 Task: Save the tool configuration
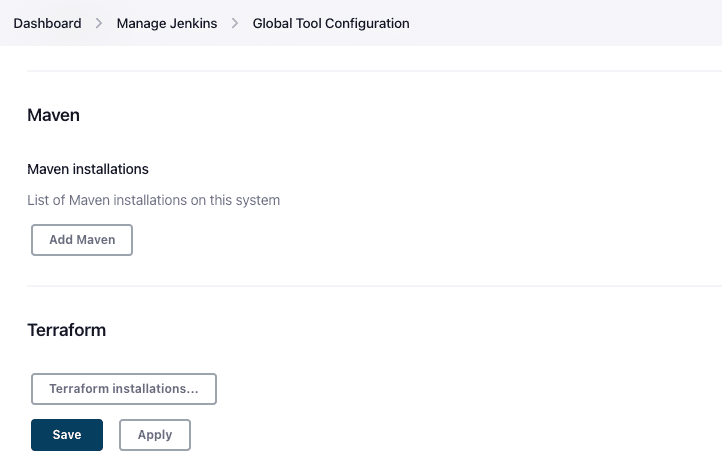coord(67,435)
